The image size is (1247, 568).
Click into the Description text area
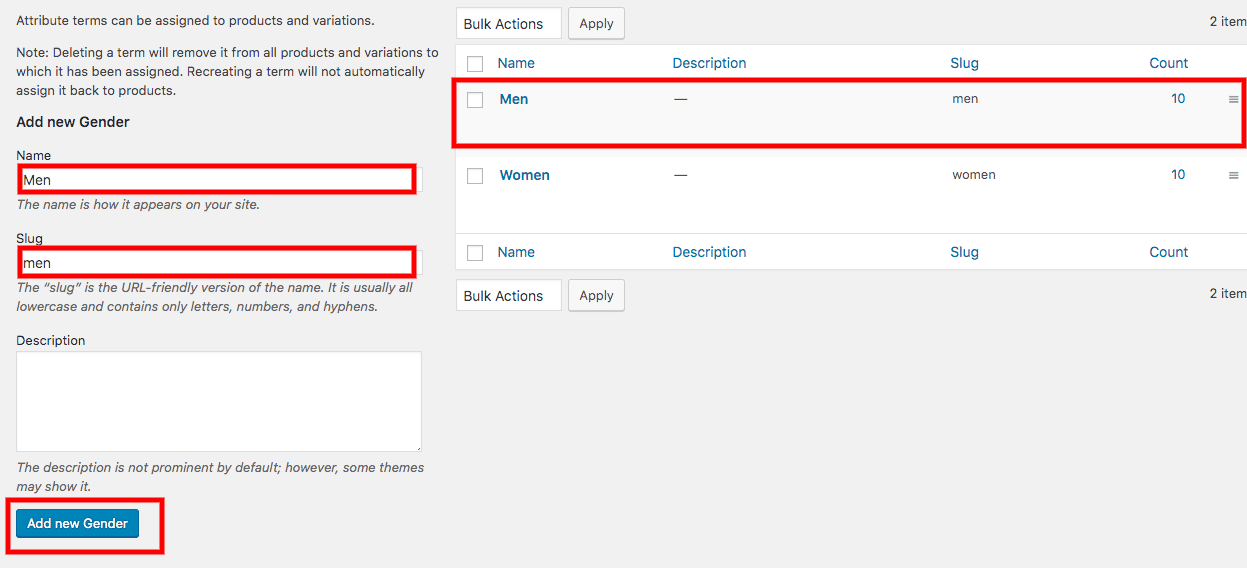point(219,401)
